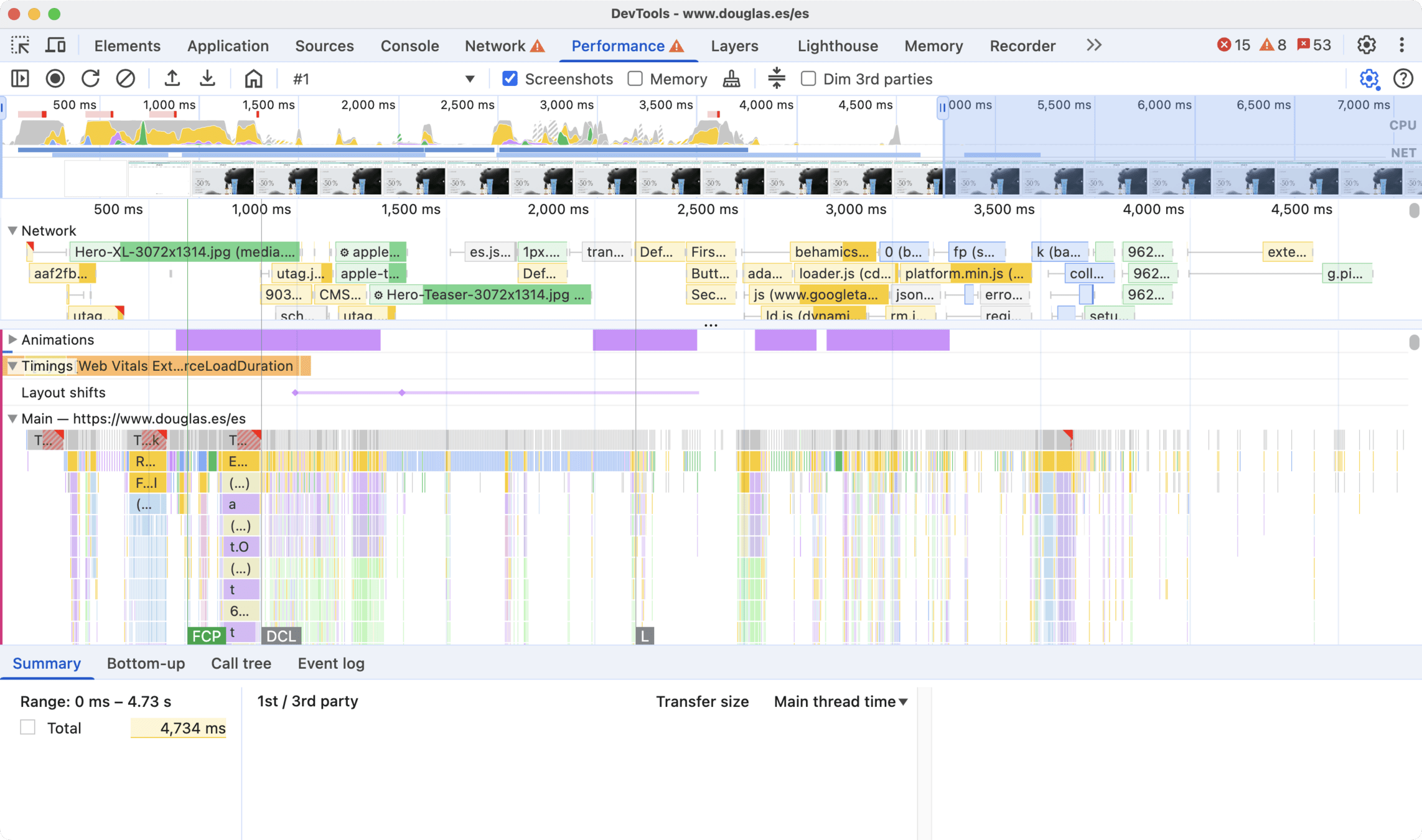1422x840 pixels.
Task: Check Dim 3rd parties option
Action: 808,79
